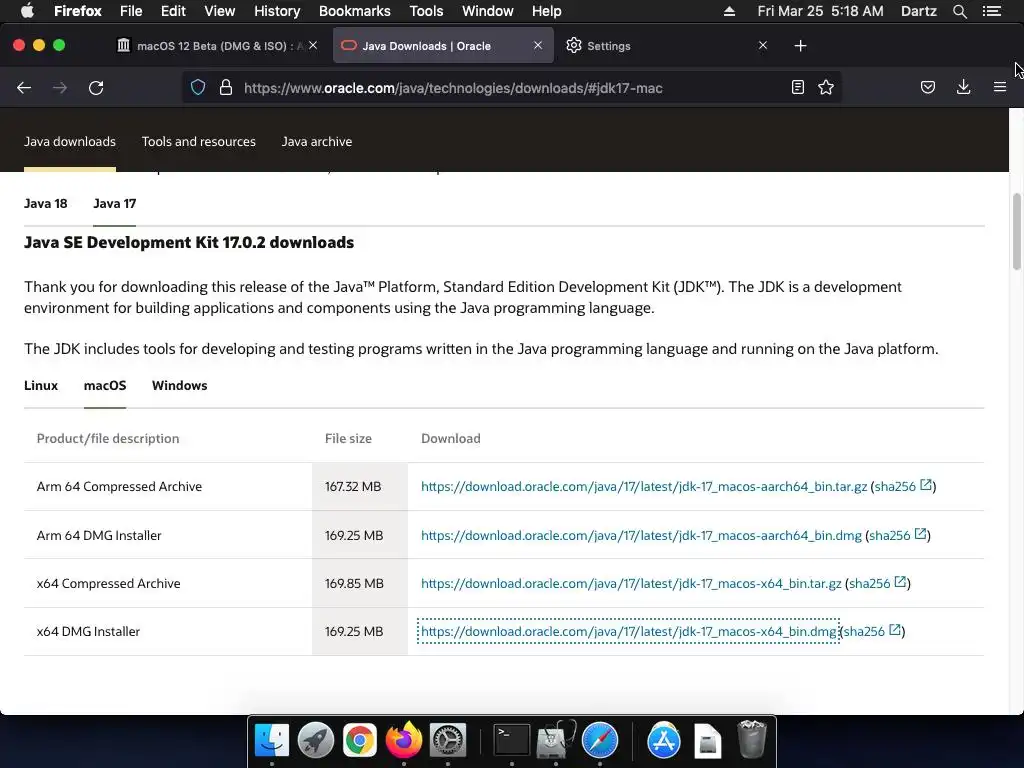
Task: Reload the Java Downloads page
Action: coord(96,88)
